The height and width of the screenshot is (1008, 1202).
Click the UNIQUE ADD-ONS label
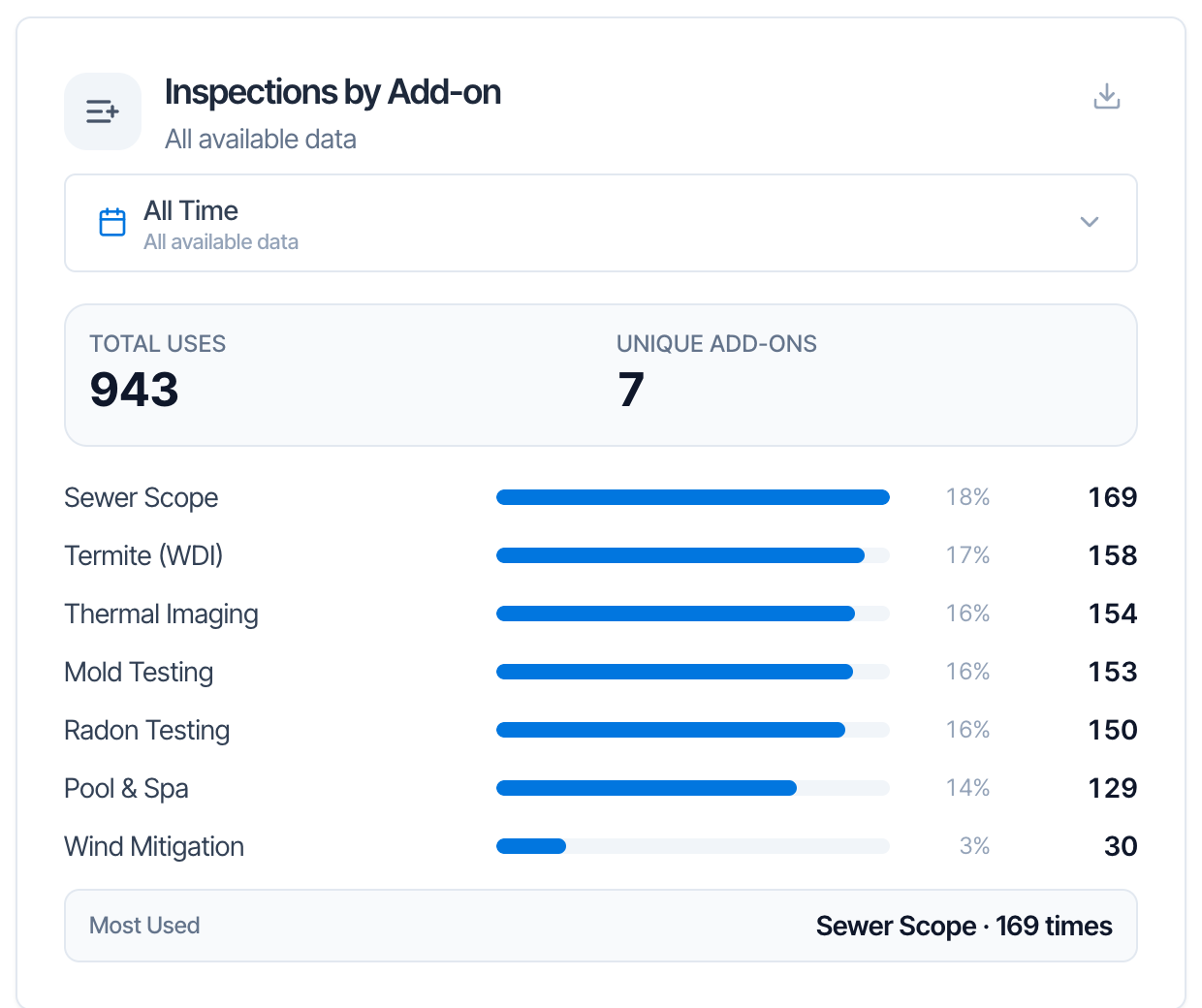click(717, 344)
